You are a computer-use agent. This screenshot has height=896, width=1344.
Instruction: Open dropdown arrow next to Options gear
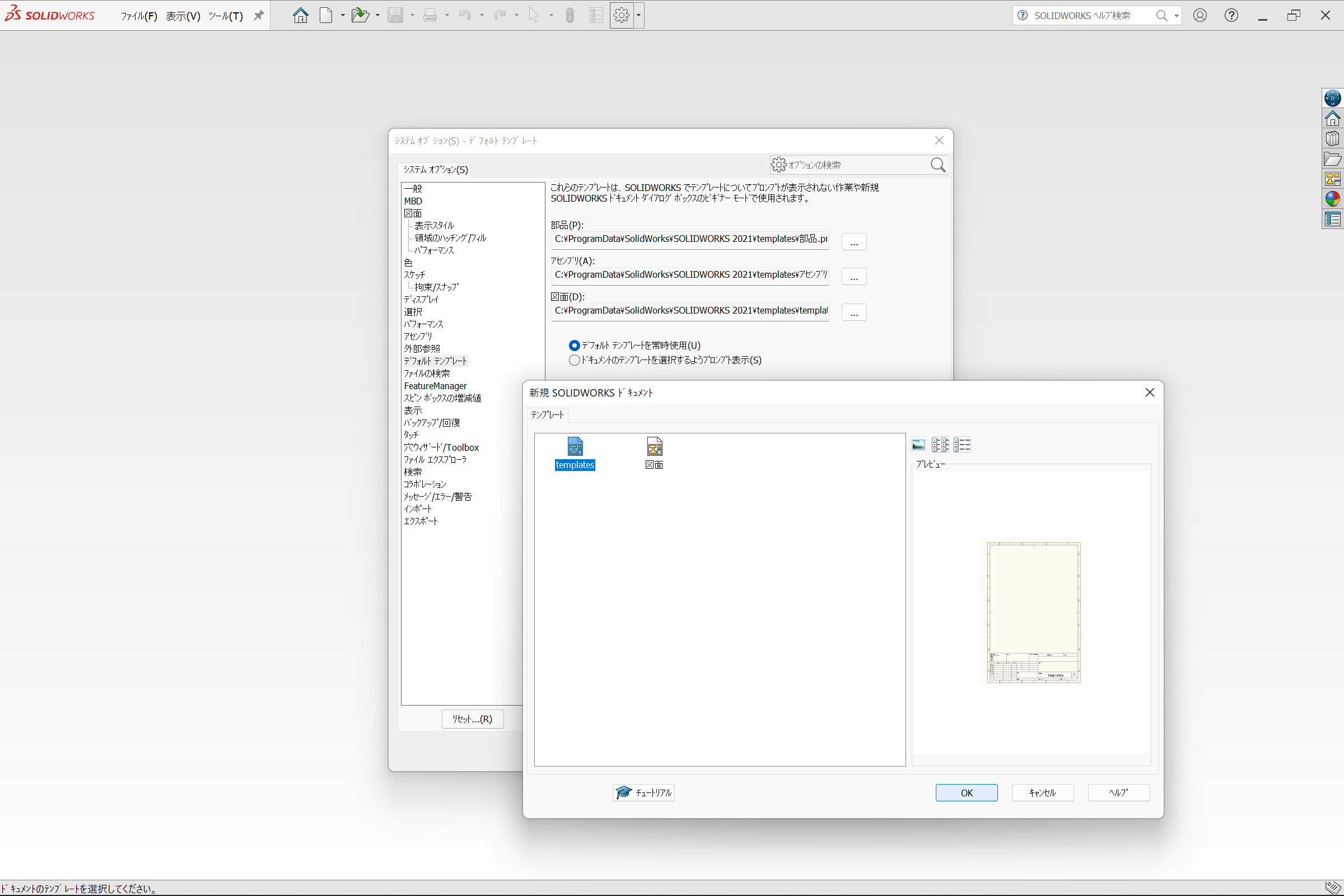[x=638, y=16]
